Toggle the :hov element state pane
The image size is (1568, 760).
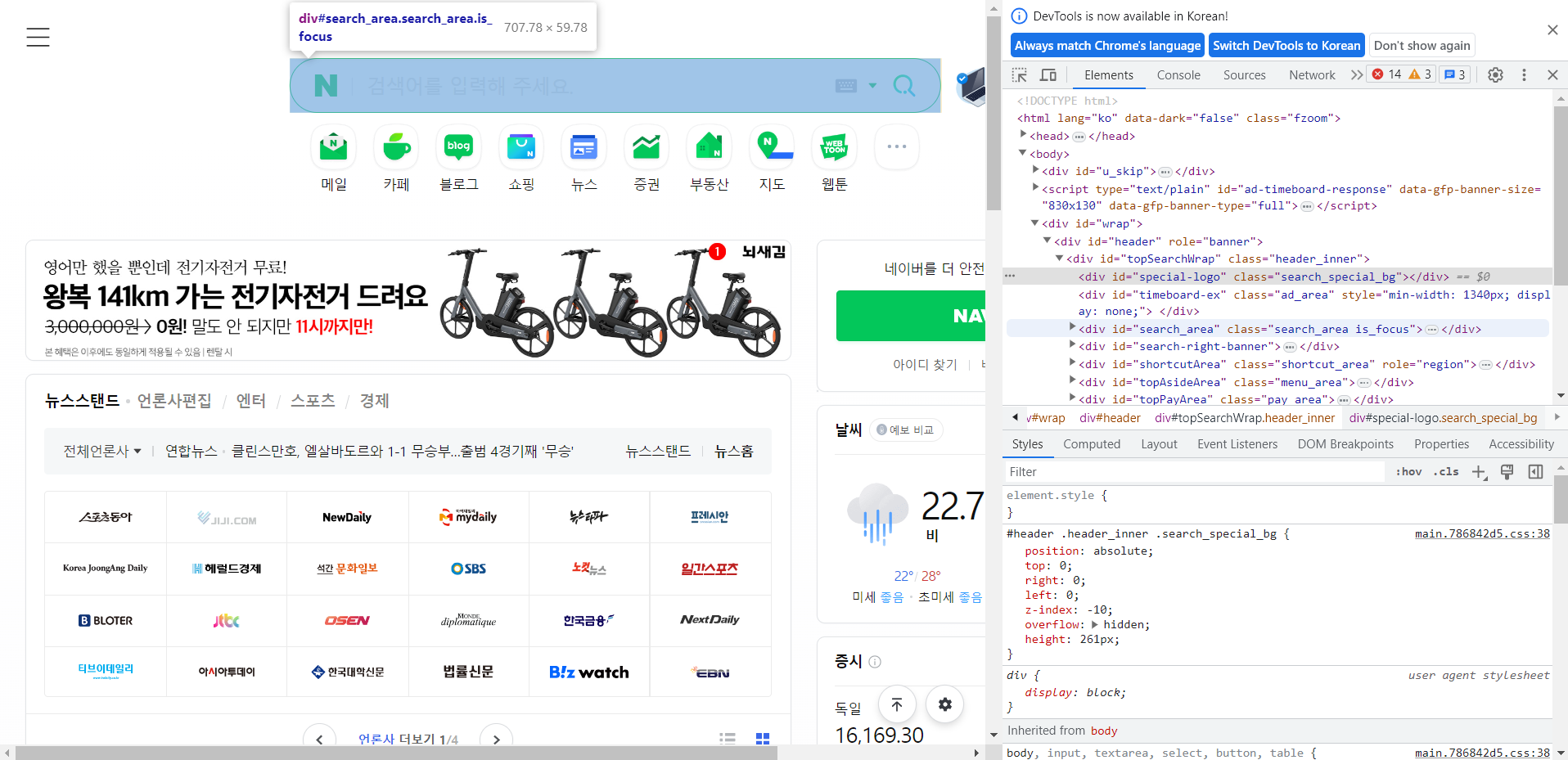click(x=1408, y=472)
